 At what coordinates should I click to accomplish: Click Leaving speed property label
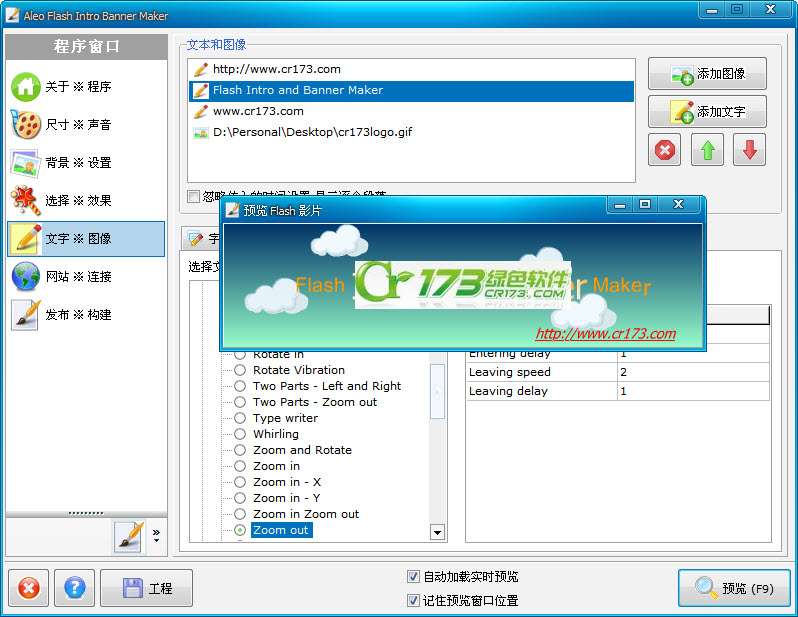[509, 372]
